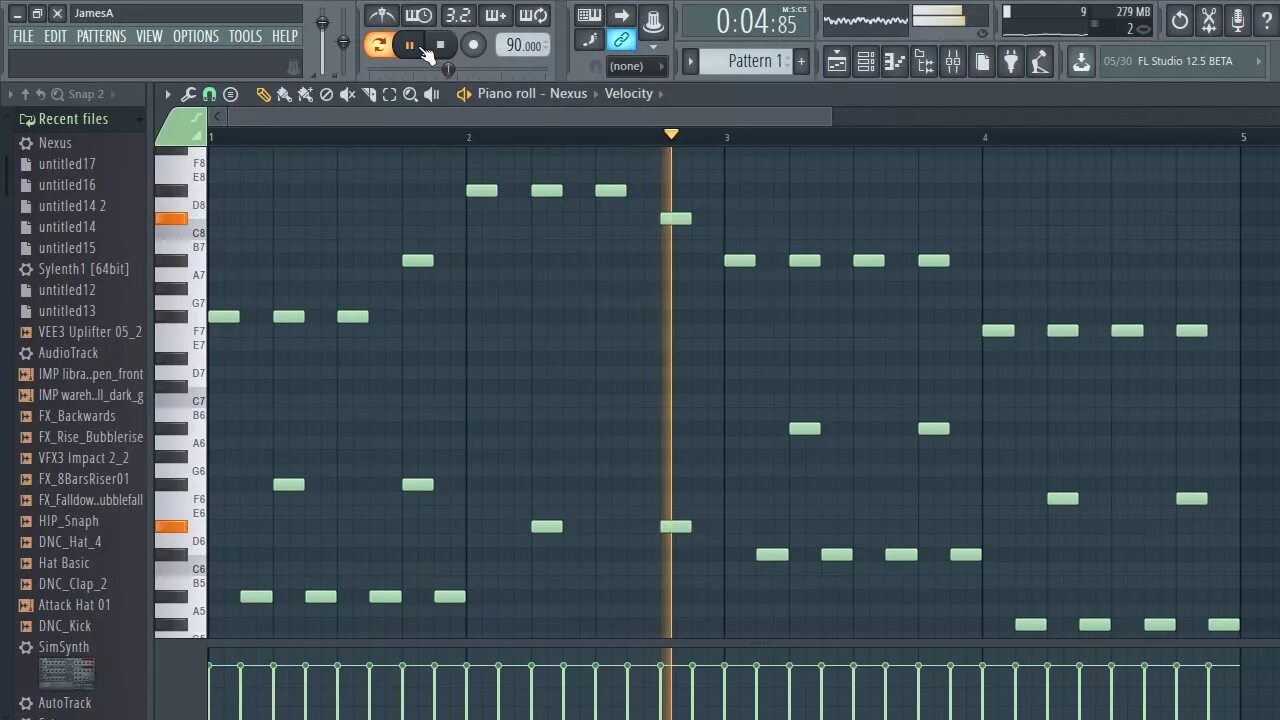1280x720 pixels.
Task: Open the help question mark icon
Action: pyautogui.click(x=1266, y=20)
